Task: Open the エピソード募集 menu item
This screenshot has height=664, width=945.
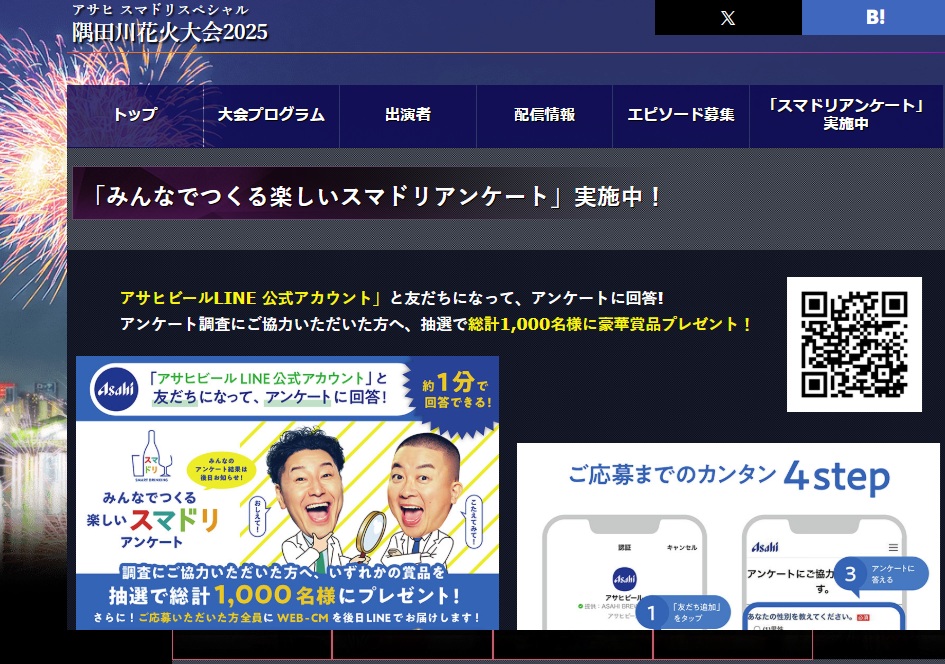Action: coord(681,115)
